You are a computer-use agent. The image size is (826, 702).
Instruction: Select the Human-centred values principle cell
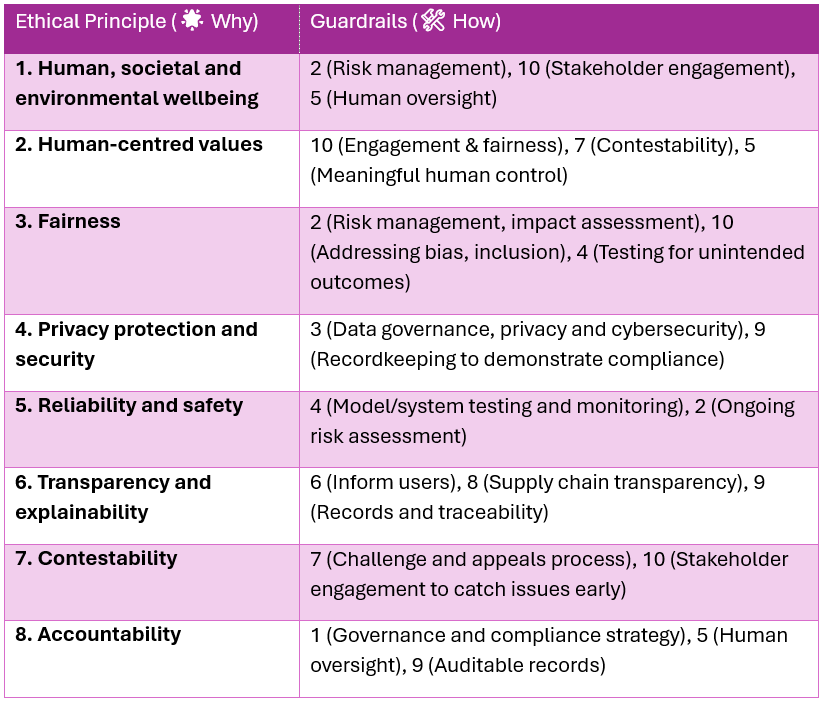[x=139, y=145]
